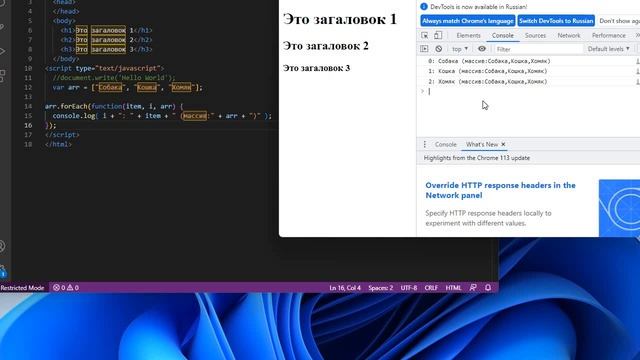Place cursor on the arr.forEach code line
Image resolution: width=640 pixels, height=360 pixels.
pyautogui.click(x=114, y=106)
